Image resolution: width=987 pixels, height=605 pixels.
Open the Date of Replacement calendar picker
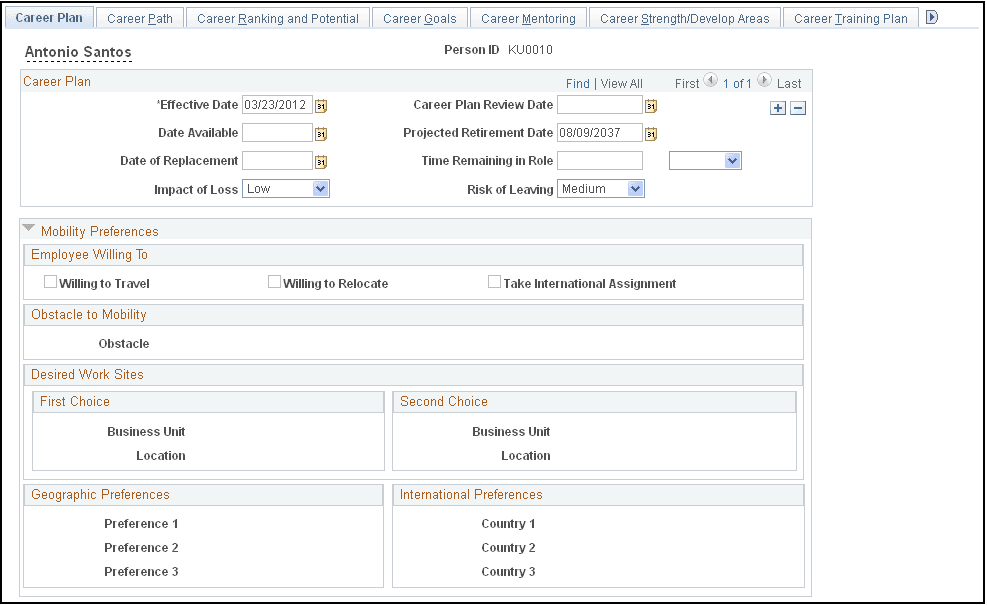pos(321,160)
